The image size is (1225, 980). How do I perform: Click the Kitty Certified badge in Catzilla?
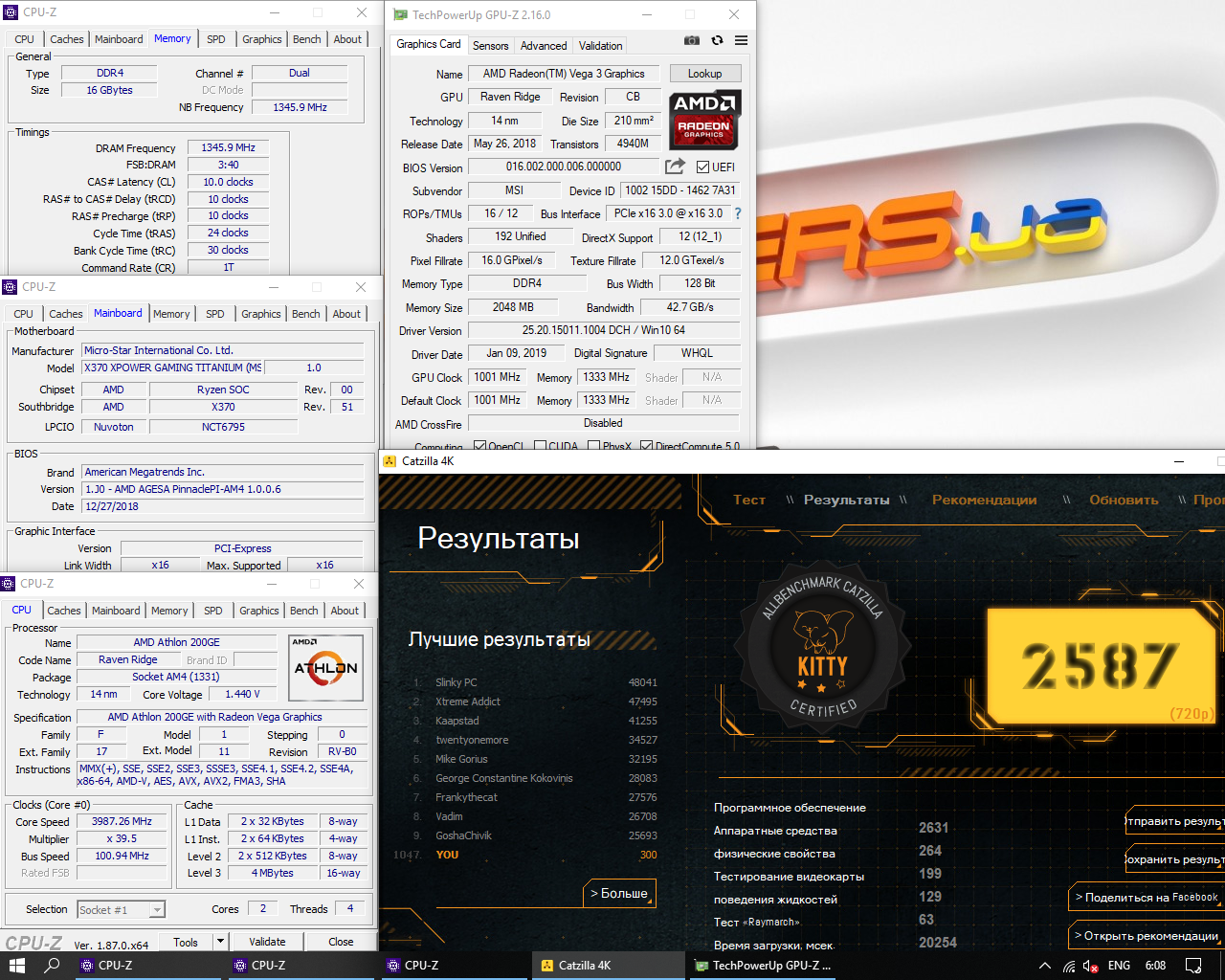(x=822, y=647)
